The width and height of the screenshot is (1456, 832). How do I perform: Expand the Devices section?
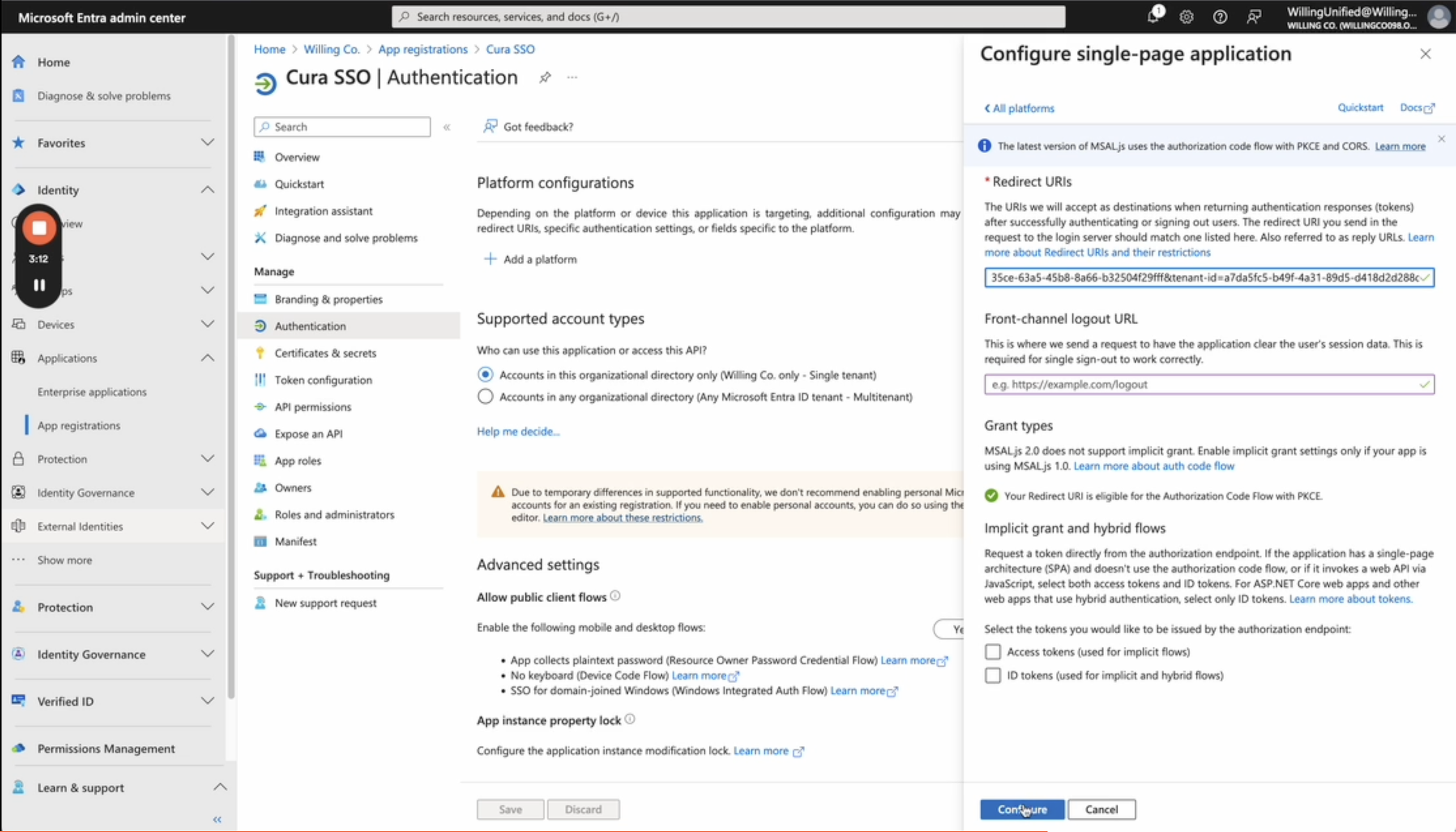[x=207, y=324]
